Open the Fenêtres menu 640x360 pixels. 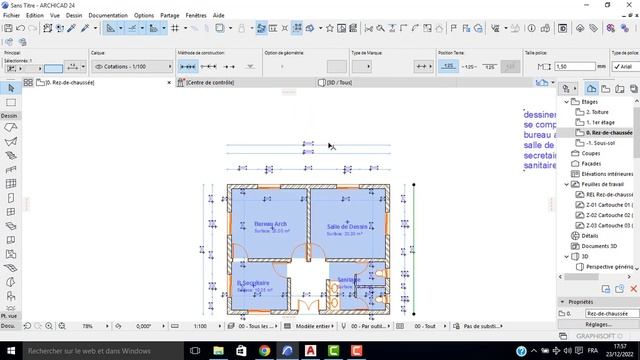click(x=196, y=16)
